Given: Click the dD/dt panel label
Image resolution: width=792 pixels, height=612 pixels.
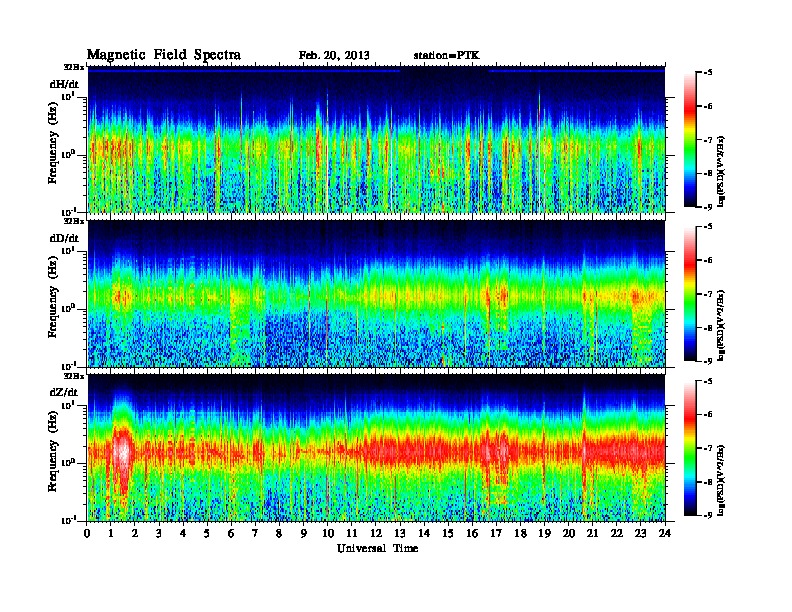Looking at the screenshot, I should (64, 238).
